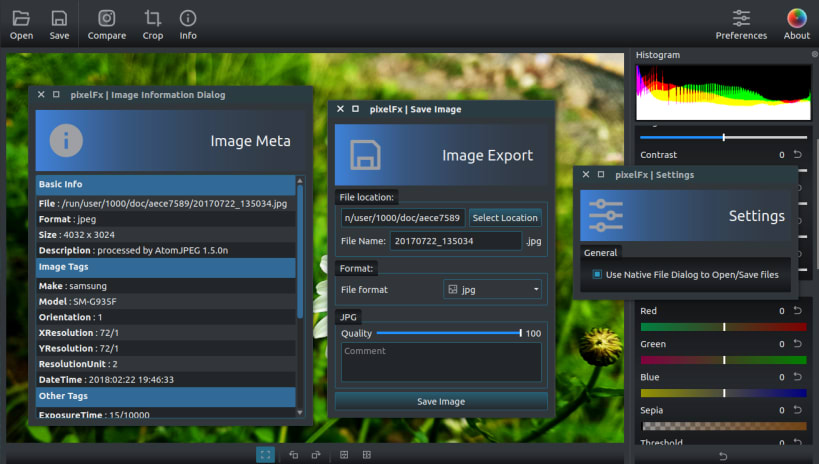The width and height of the screenshot is (819, 464).
Task: Select the General tab in Settings
Action: pos(600,252)
